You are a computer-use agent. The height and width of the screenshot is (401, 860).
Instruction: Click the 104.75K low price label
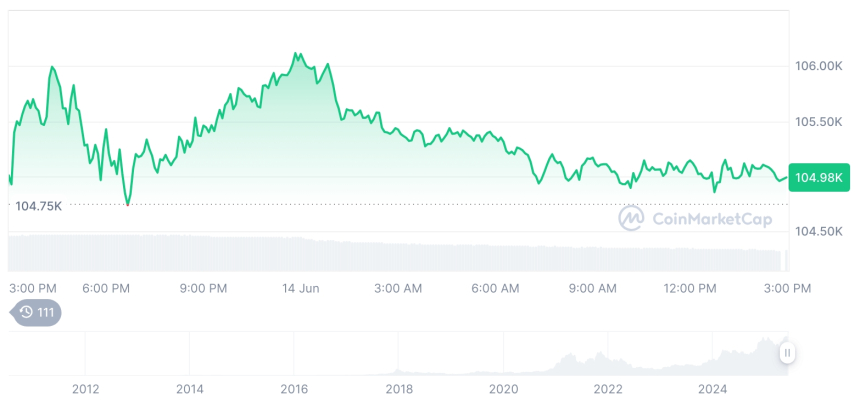click(x=39, y=205)
